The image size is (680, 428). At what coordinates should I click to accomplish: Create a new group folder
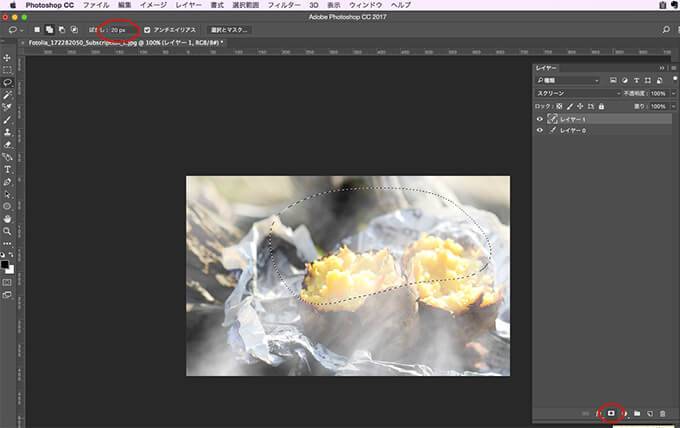click(637, 413)
